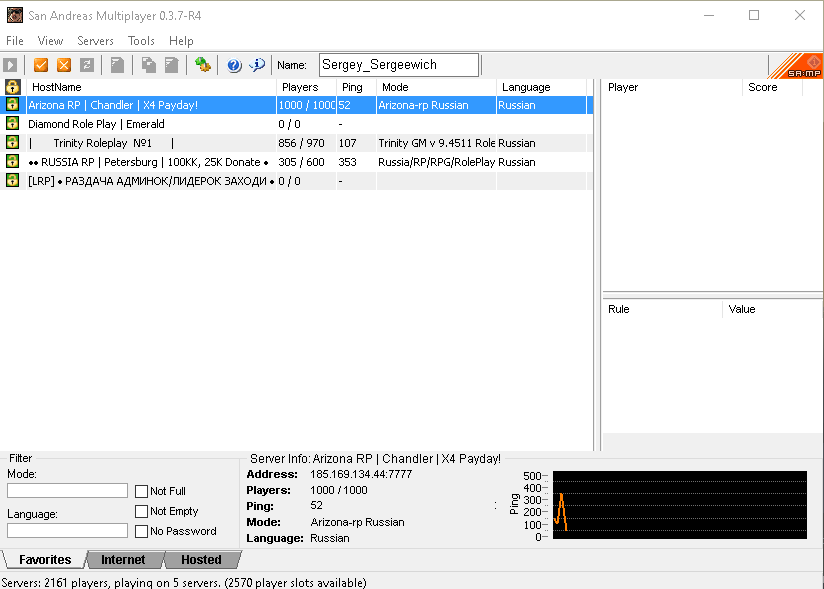Click status bar text about 2161 players
The image size is (824, 589).
tap(184, 582)
